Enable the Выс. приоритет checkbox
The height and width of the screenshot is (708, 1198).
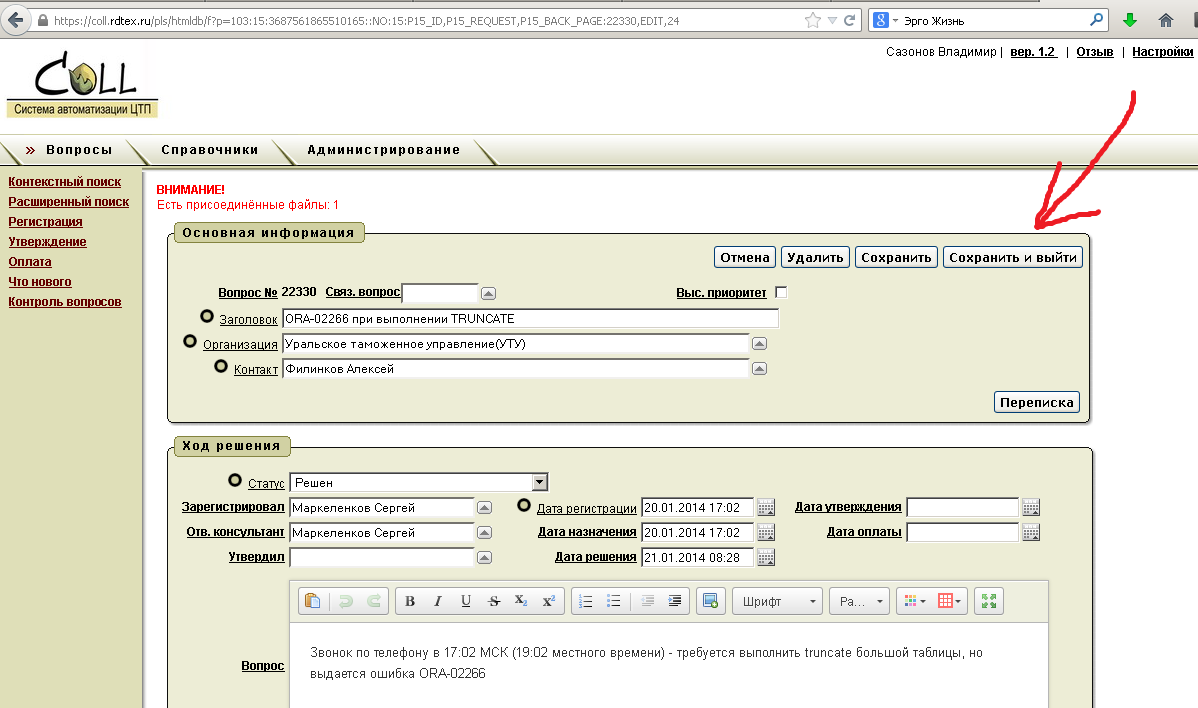[x=781, y=292]
